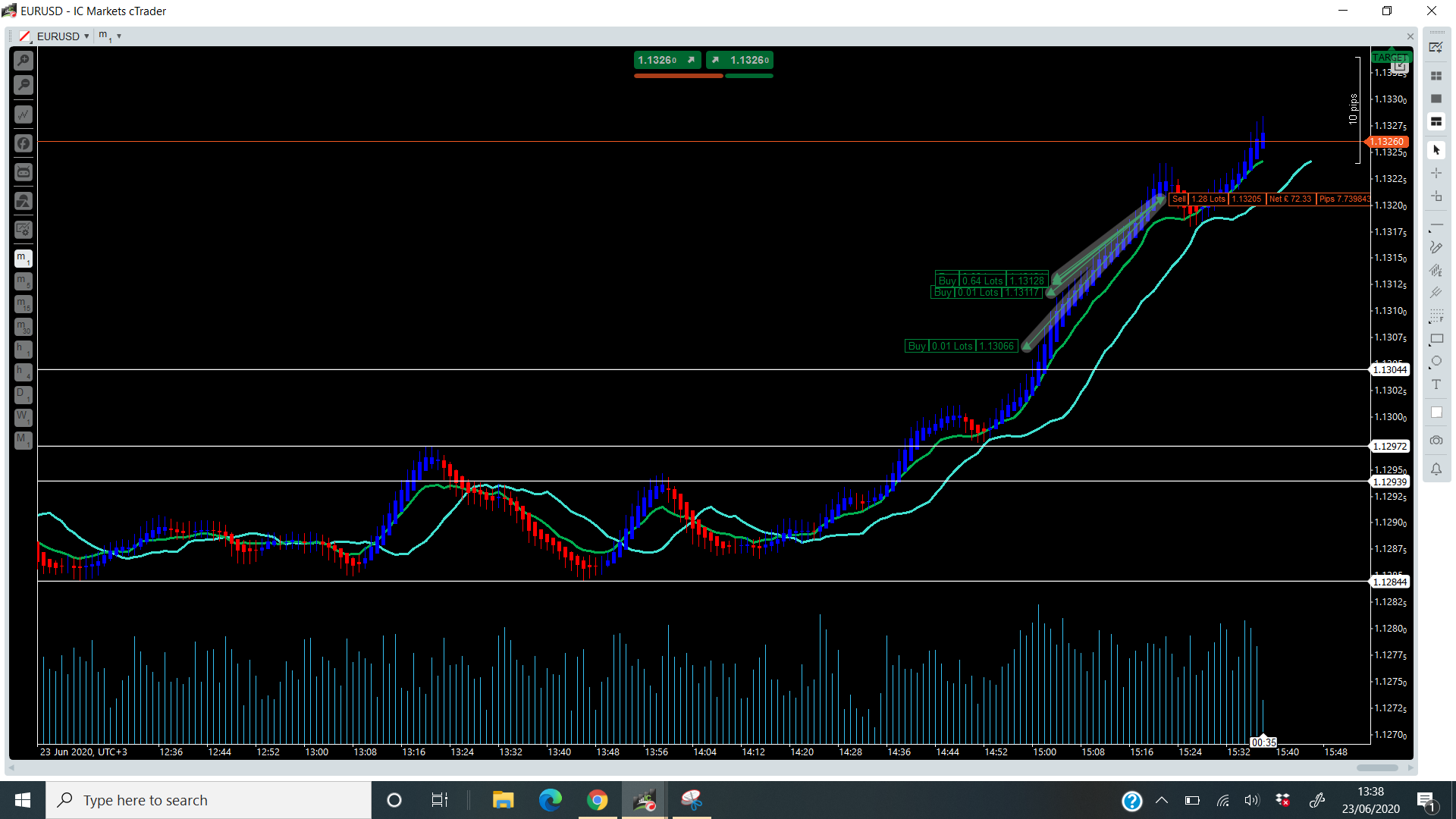Click the Facebook share icon
Image resolution: width=1456 pixels, height=819 pixels.
click(24, 143)
